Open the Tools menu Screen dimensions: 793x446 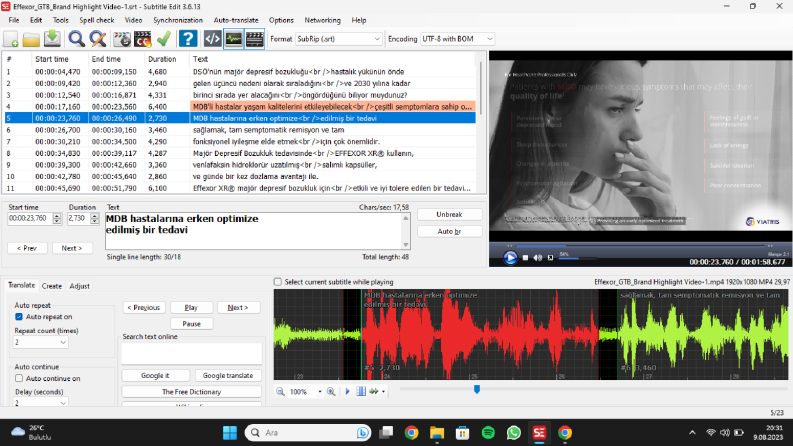click(x=61, y=20)
